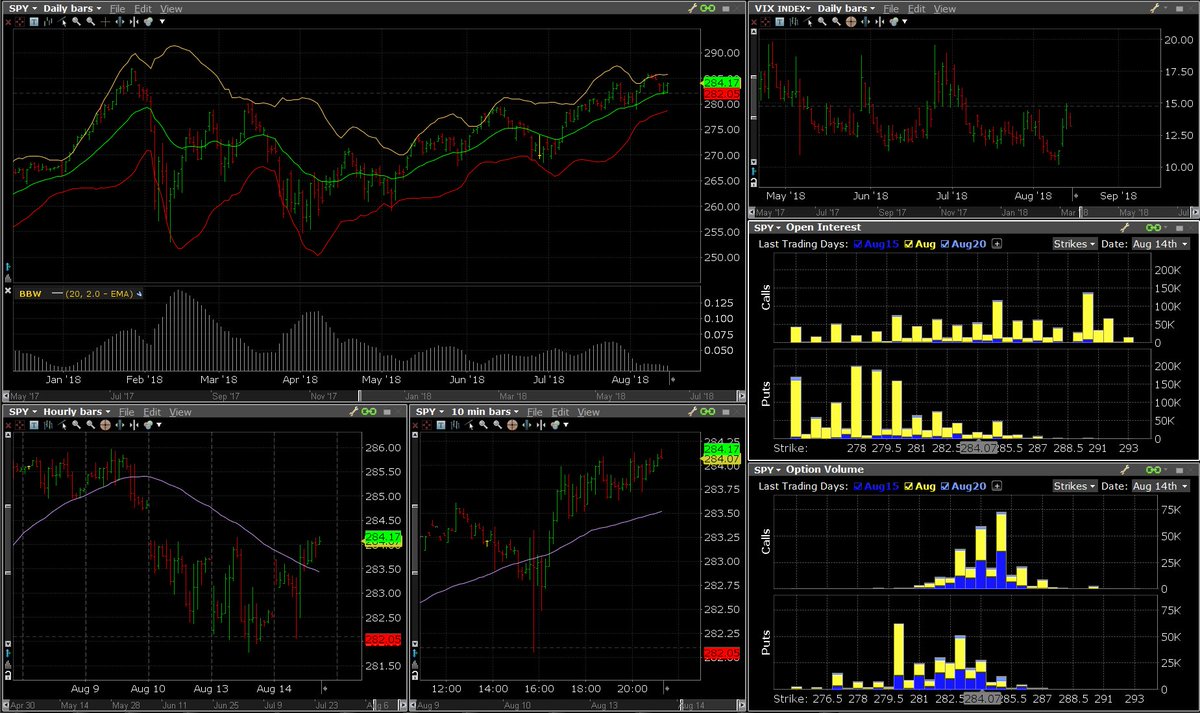The height and width of the screenshot is (713, 1200).
Task: Open the Hourly bars dropdown
Action: [x=76, y=412]
